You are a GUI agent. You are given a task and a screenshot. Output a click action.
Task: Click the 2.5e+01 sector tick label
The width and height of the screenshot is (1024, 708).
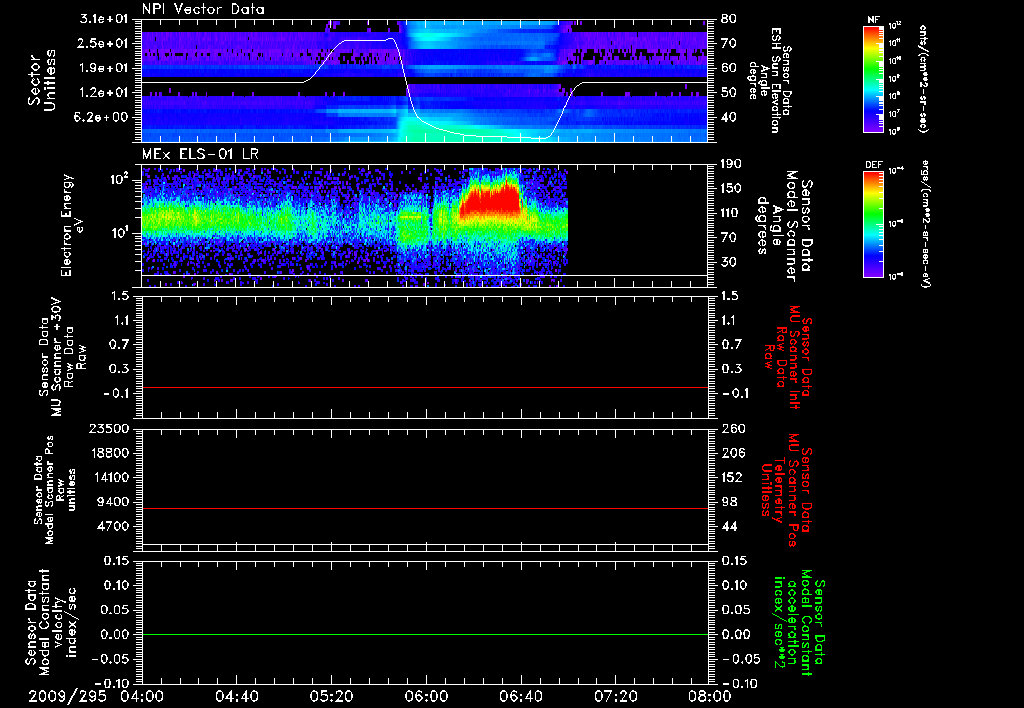point(103,43)
